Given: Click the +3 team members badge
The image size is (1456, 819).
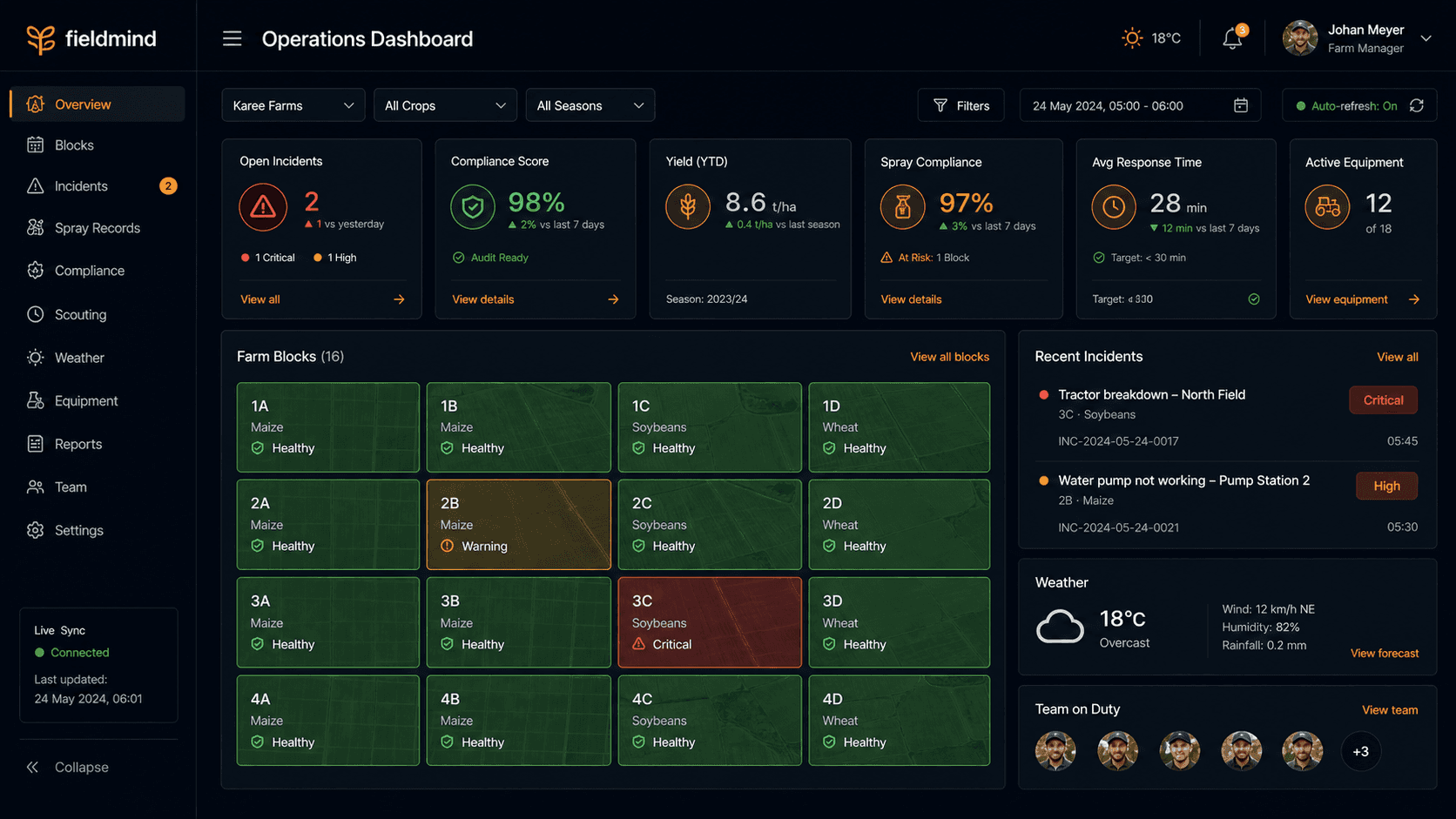Looking at the screenshot, I should tap(1360, 751).
